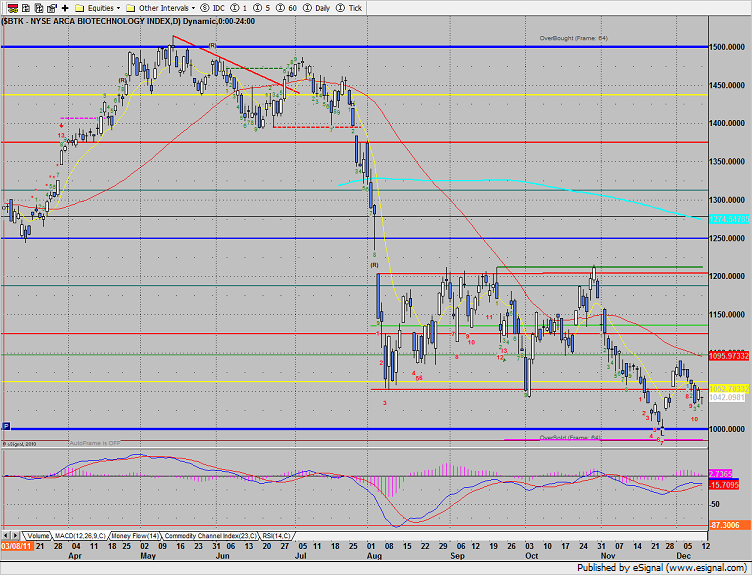
Task: Switch to the 5-minute interval
Action: tap(261, 8)
